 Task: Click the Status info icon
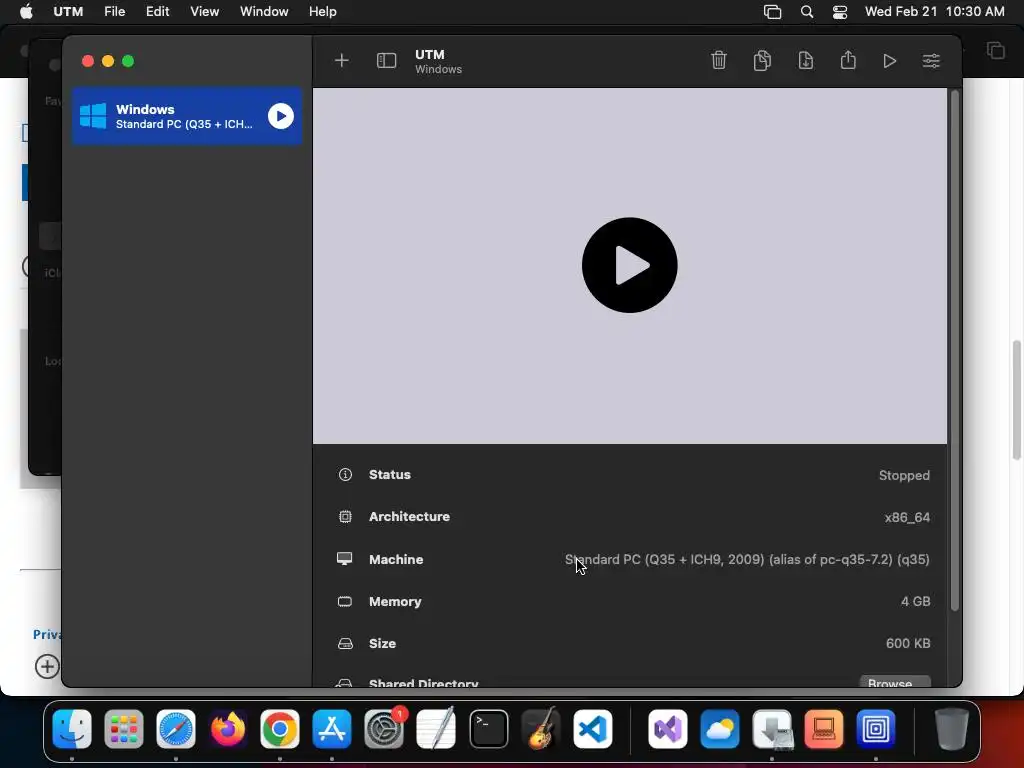point(345,475)
